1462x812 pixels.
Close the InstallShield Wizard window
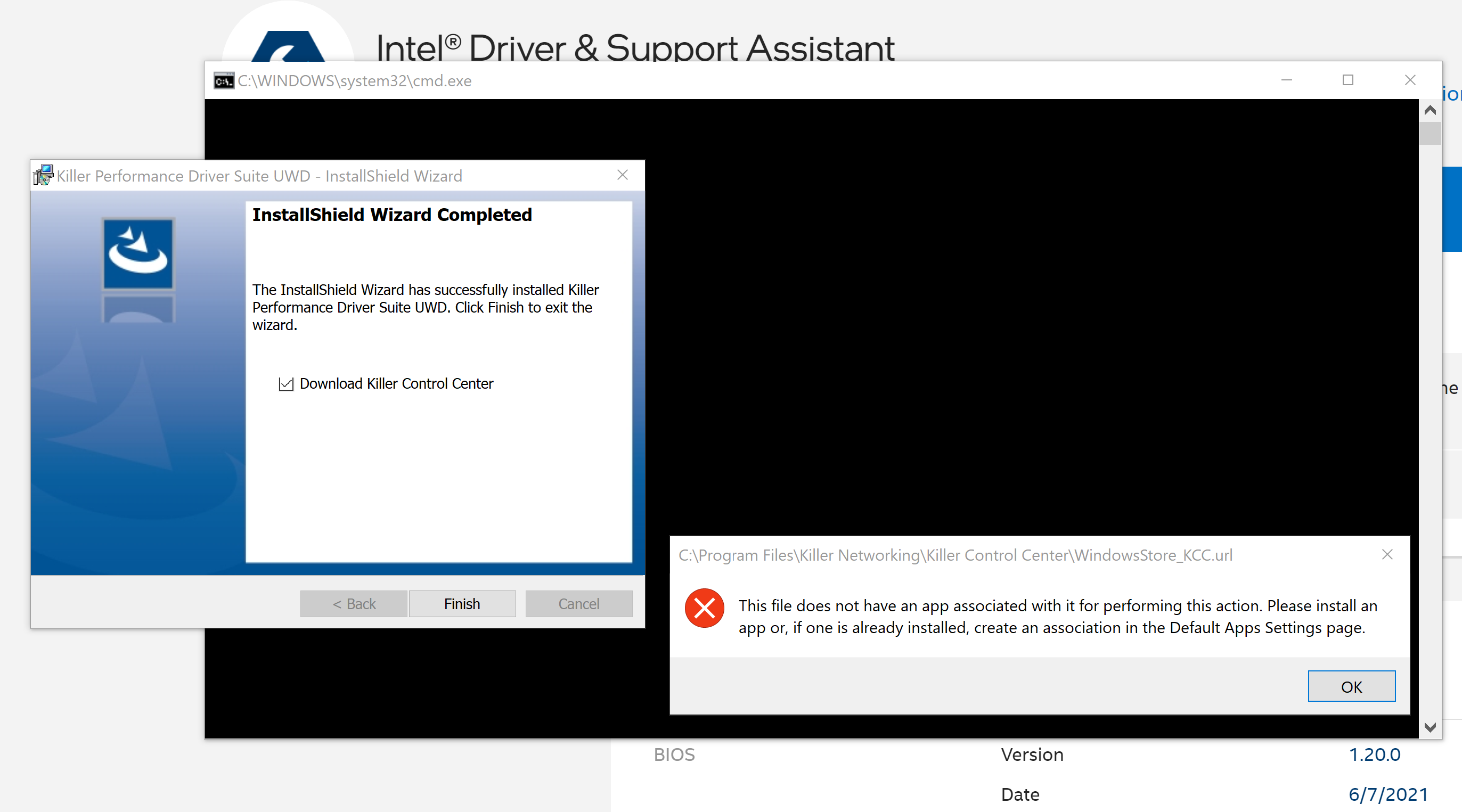coord(622,175)
